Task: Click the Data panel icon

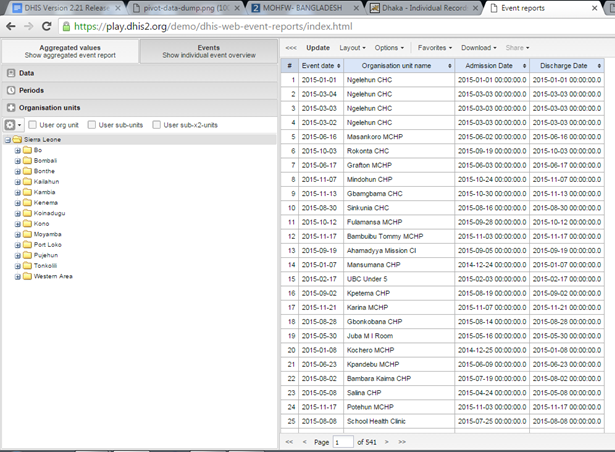Action: pyautogui.click(x=10, y=73)
